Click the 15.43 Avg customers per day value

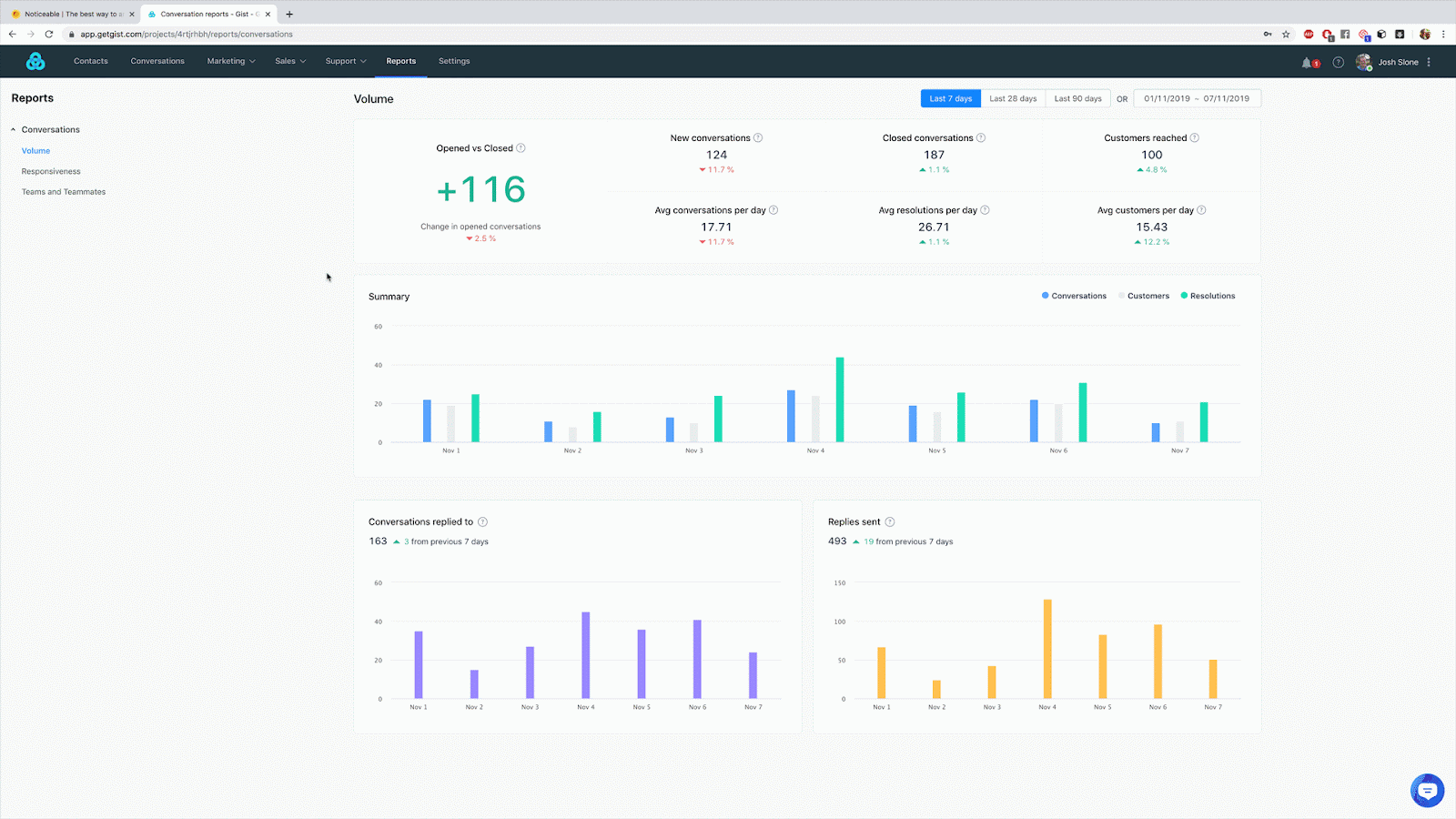pos(1152,227)
